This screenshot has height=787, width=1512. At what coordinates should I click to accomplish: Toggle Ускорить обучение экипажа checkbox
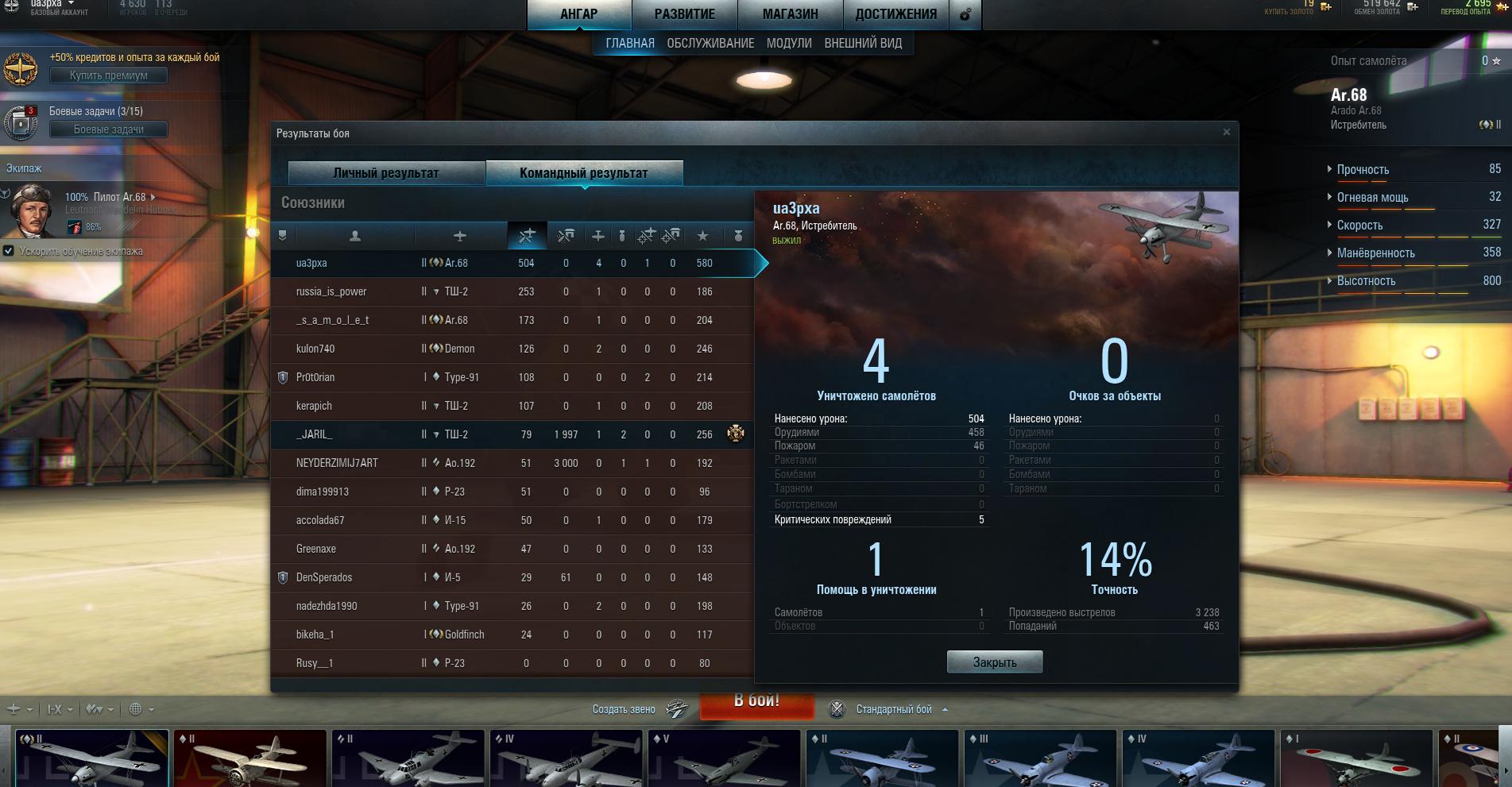[9, 251]
